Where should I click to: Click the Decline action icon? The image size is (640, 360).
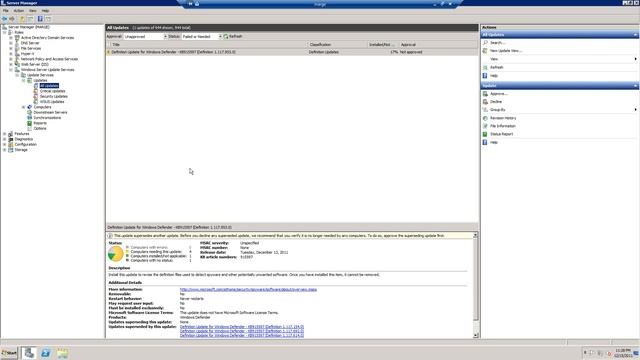pos(485,102)
